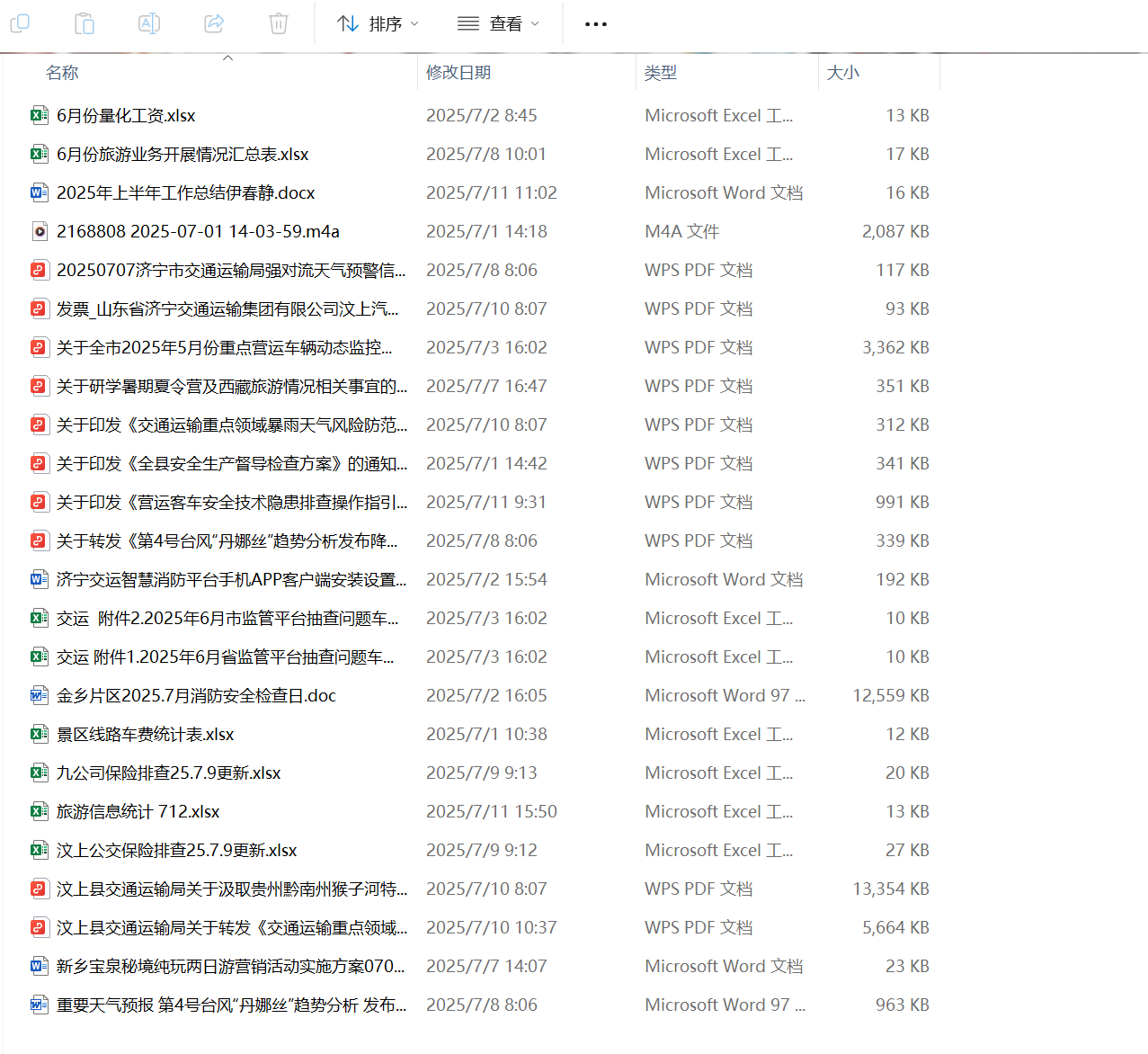Image resolution: width=1148 pixels, height=1054 pixels.
Task: Select the Excel icon of 6月份量化工资.xlsx
Action: 39,115
